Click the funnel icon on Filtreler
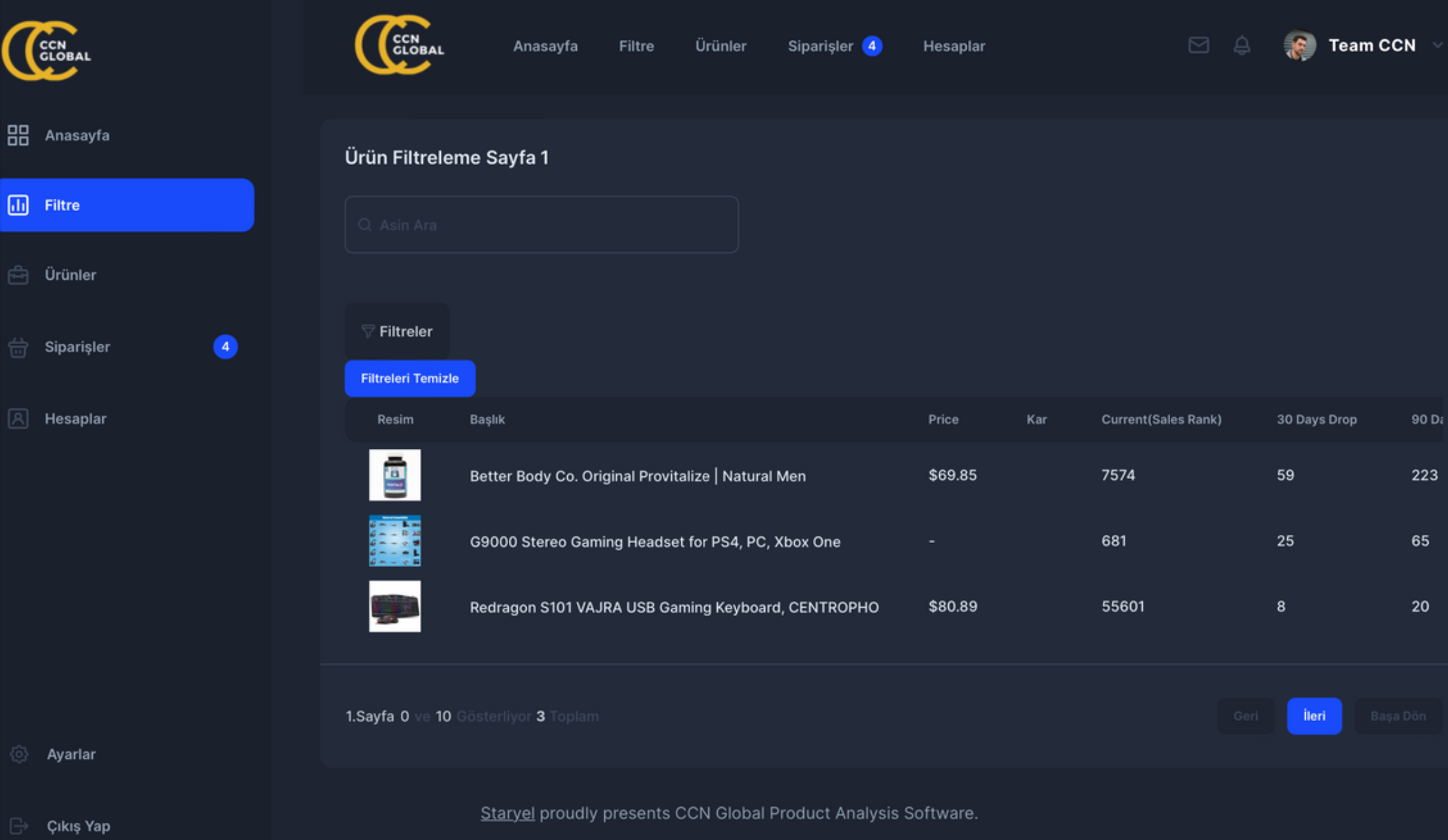The image size is (1448, 840). [x=368, y=331]
